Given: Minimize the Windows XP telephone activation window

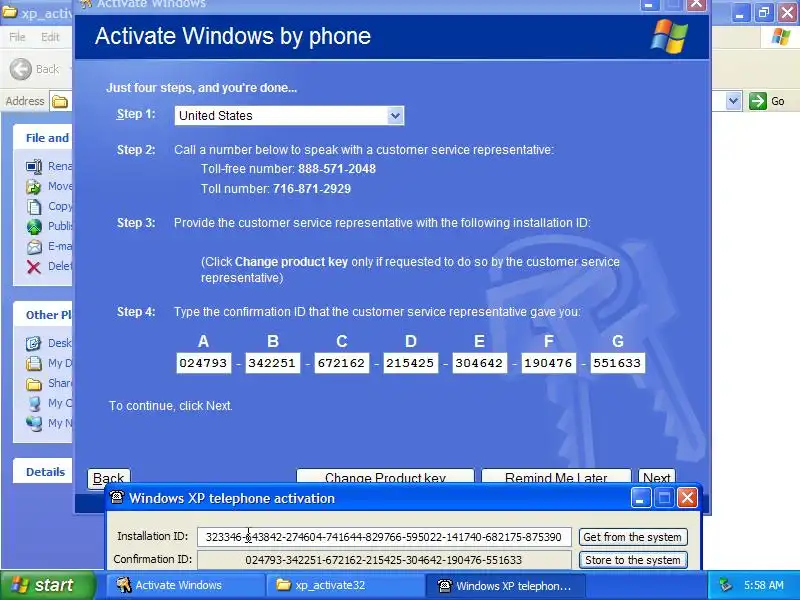Looking at the screenshot, I should point(641,498).
